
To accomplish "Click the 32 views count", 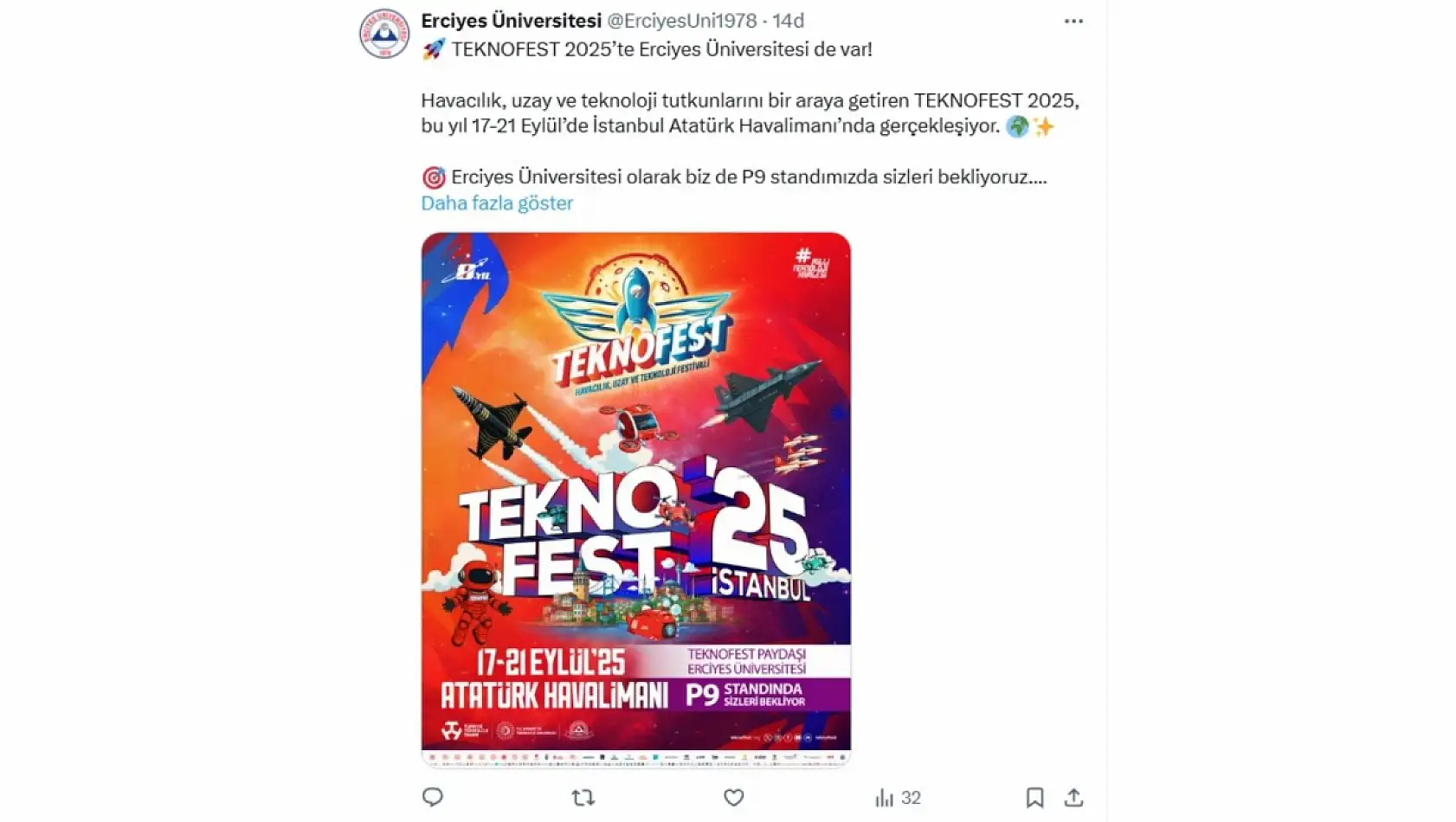I will pyautogui.click(x=911, y=797).
